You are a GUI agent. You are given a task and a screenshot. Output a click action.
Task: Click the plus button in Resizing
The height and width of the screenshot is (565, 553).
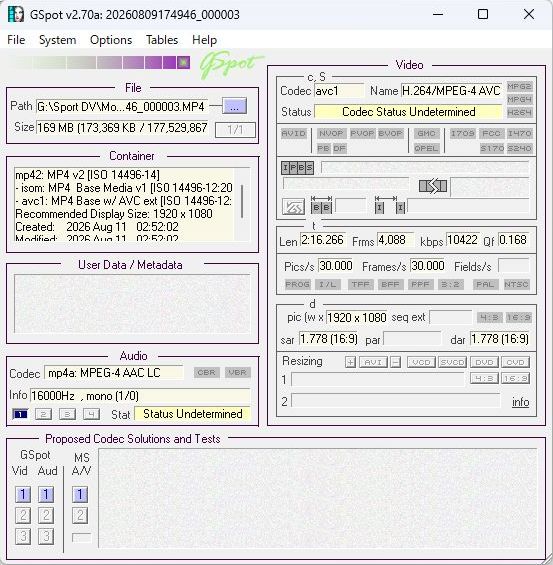pyautogui.click(x=350, y=362)
